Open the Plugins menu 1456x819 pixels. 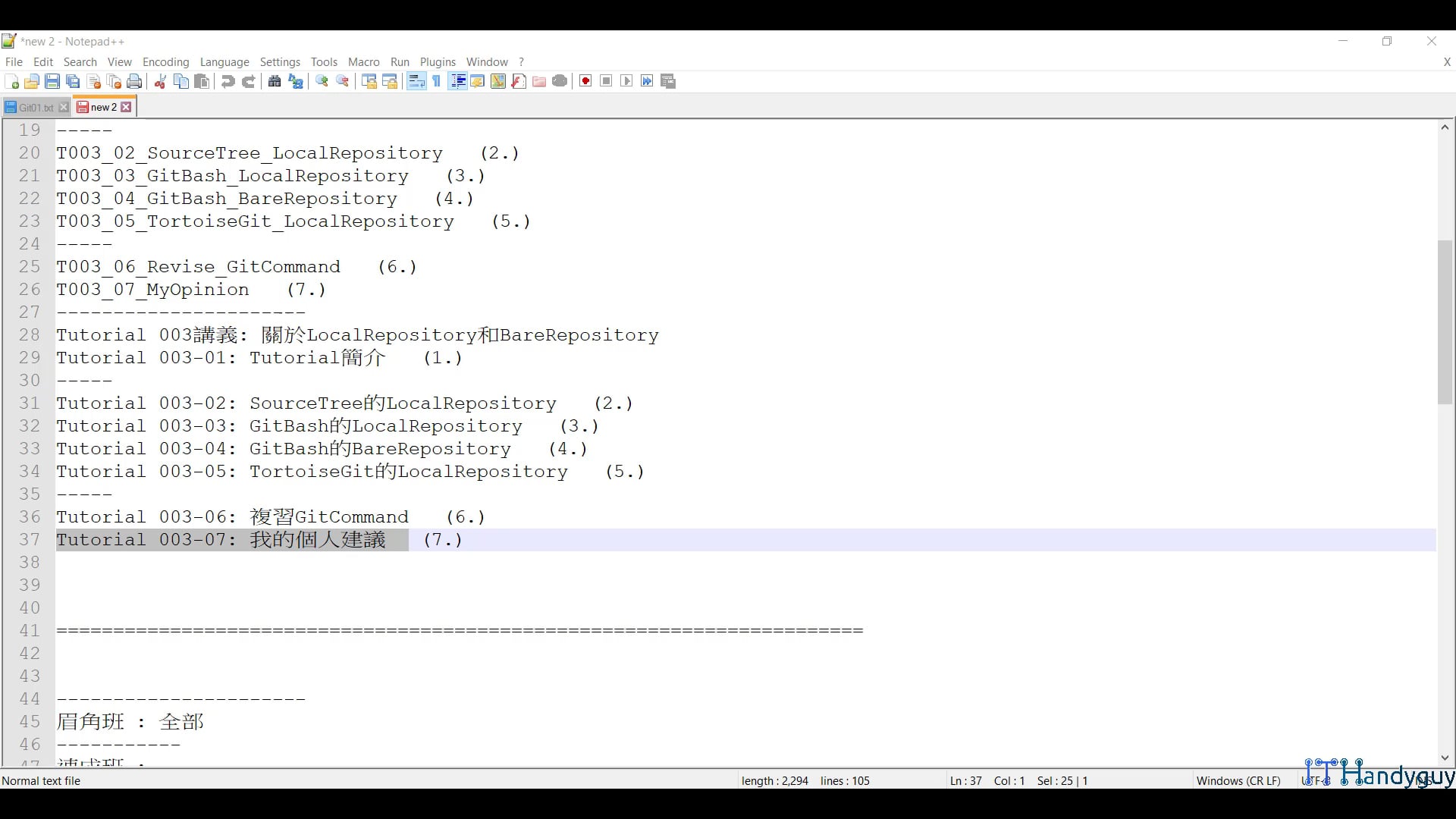coord(438,62)
